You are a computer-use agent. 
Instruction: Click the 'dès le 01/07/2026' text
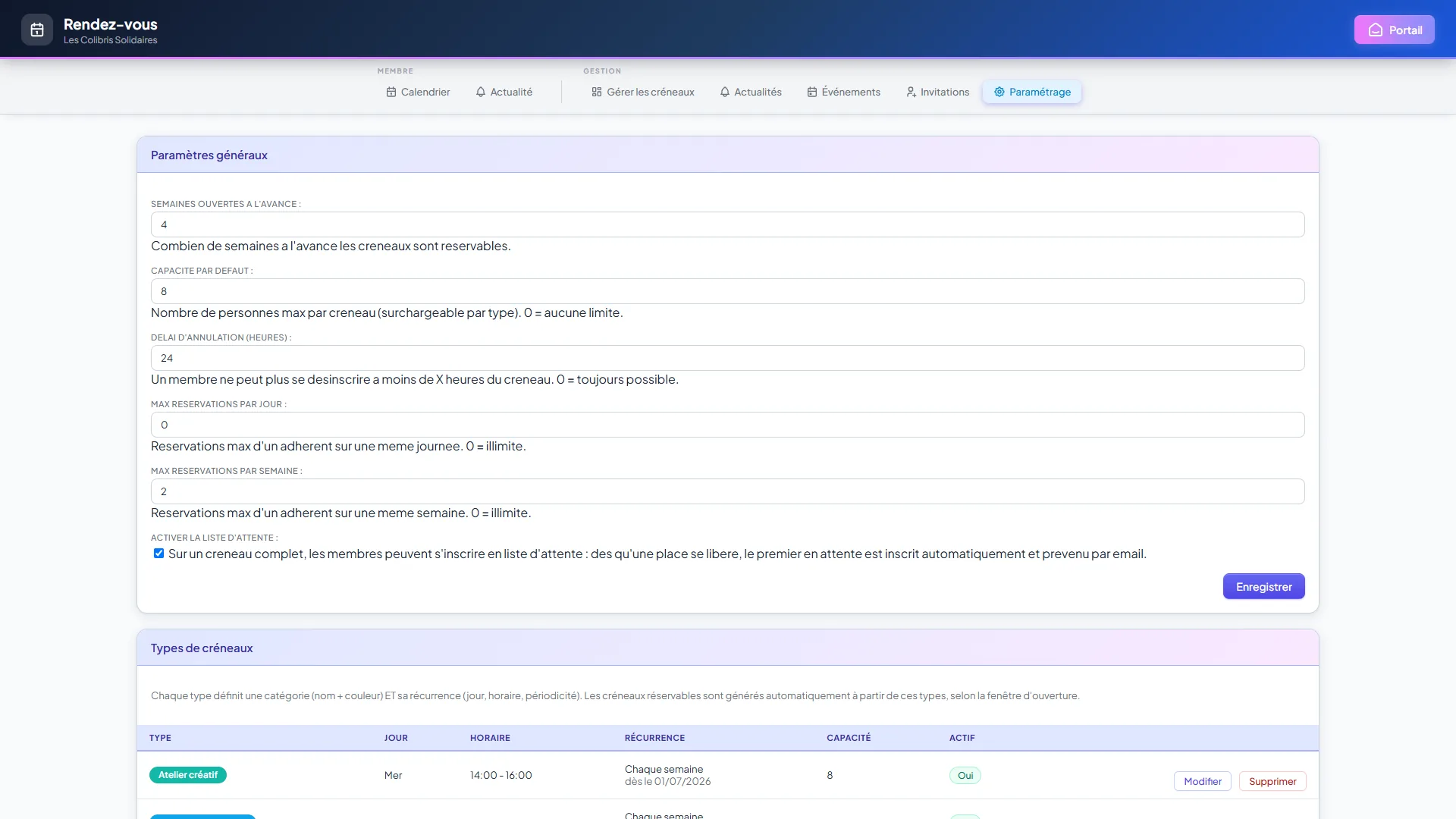pyautogui.click(x=668, y=781)
